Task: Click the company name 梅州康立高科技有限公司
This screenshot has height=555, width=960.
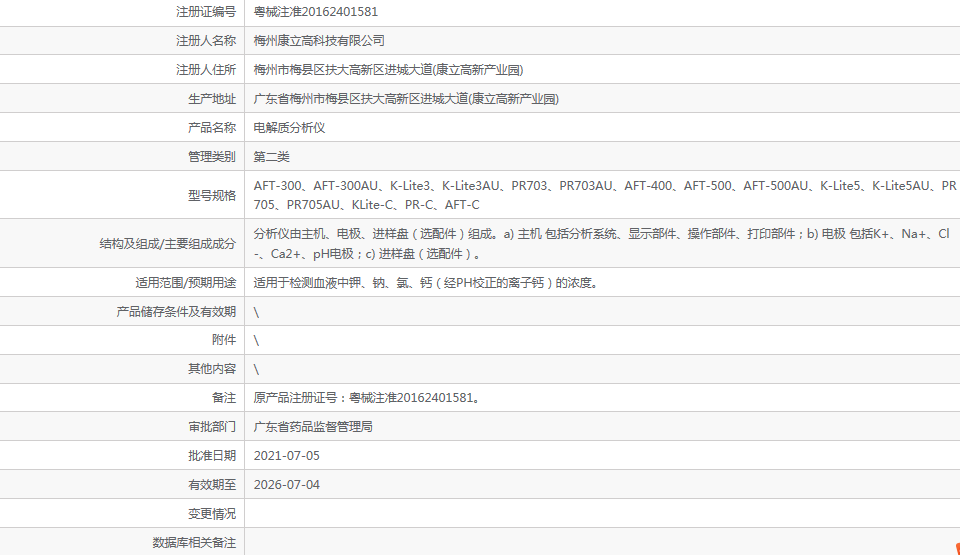Action: click(319, 40)
